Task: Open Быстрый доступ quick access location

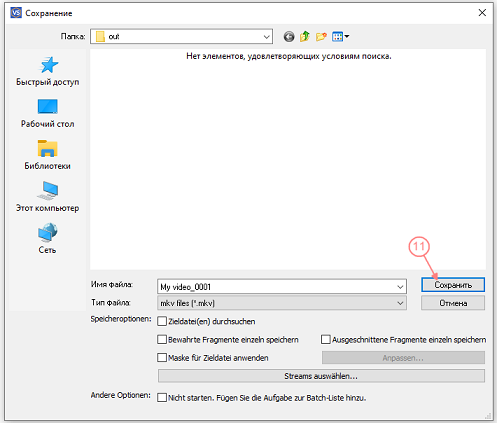Action: click(48, 71)
